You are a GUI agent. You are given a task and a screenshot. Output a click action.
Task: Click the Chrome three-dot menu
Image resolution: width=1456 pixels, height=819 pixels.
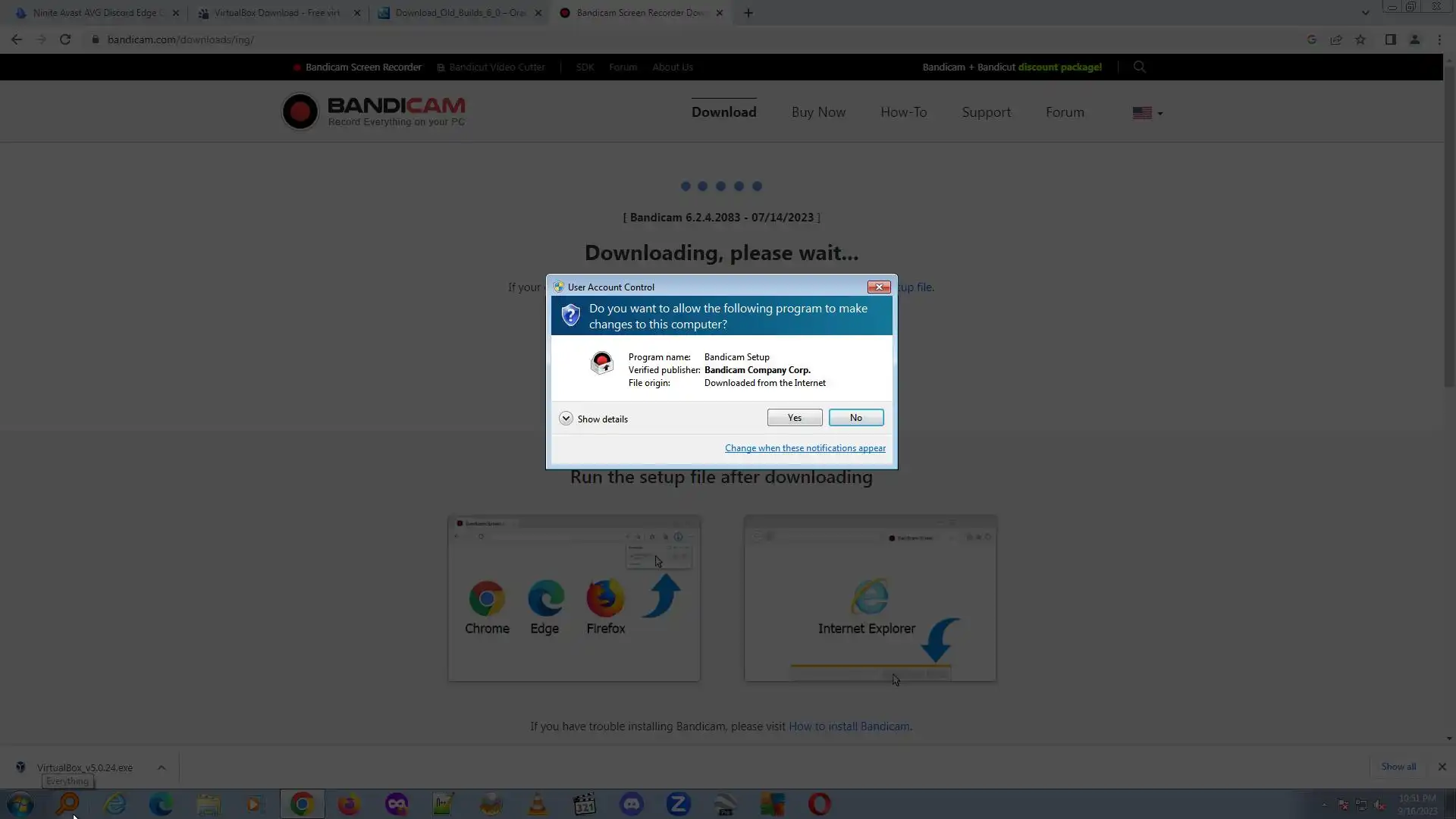coord(1439,39)
